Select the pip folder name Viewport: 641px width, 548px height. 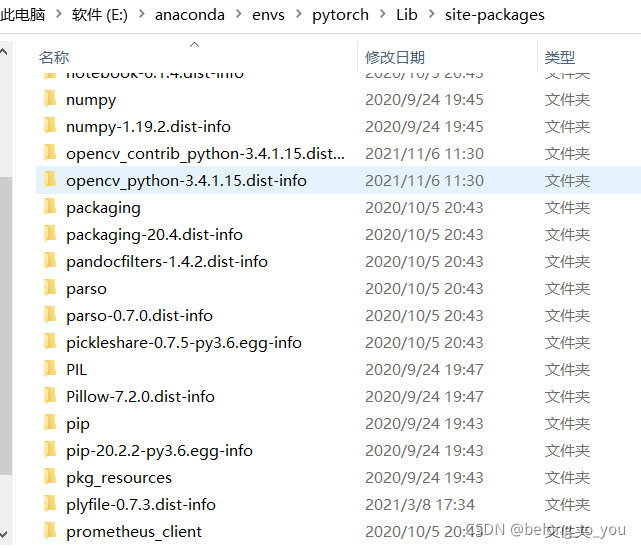(78, 424)
